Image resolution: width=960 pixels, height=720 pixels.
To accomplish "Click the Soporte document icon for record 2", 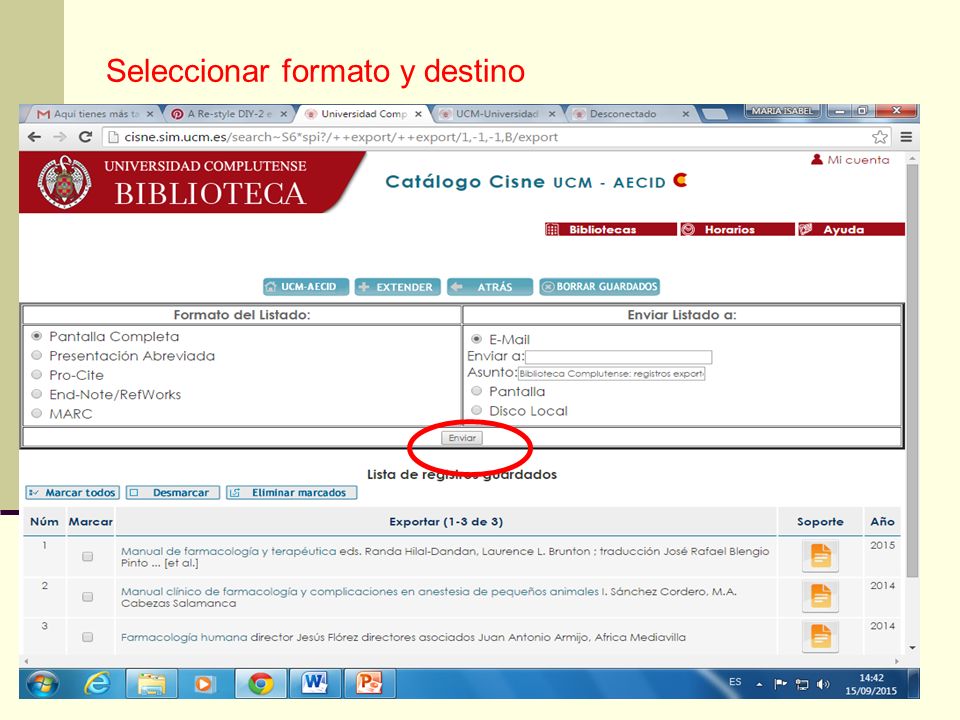I will click(x=820, y=597).
